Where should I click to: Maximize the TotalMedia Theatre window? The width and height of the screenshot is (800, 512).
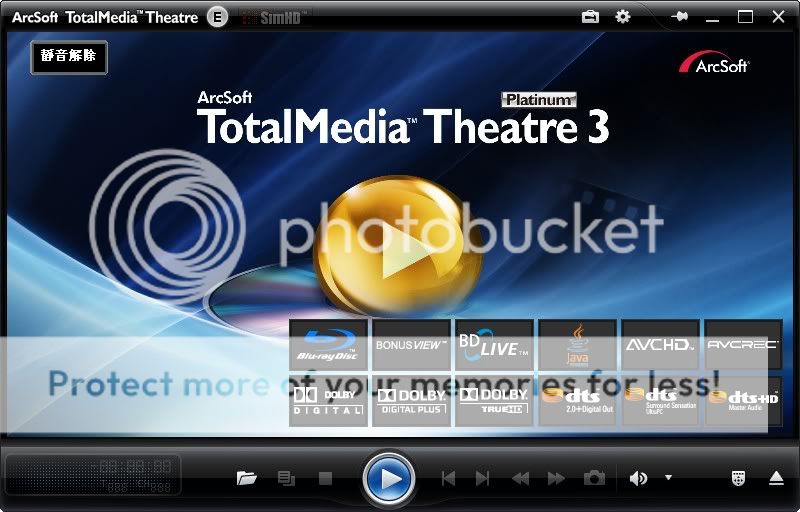[745, 17]
